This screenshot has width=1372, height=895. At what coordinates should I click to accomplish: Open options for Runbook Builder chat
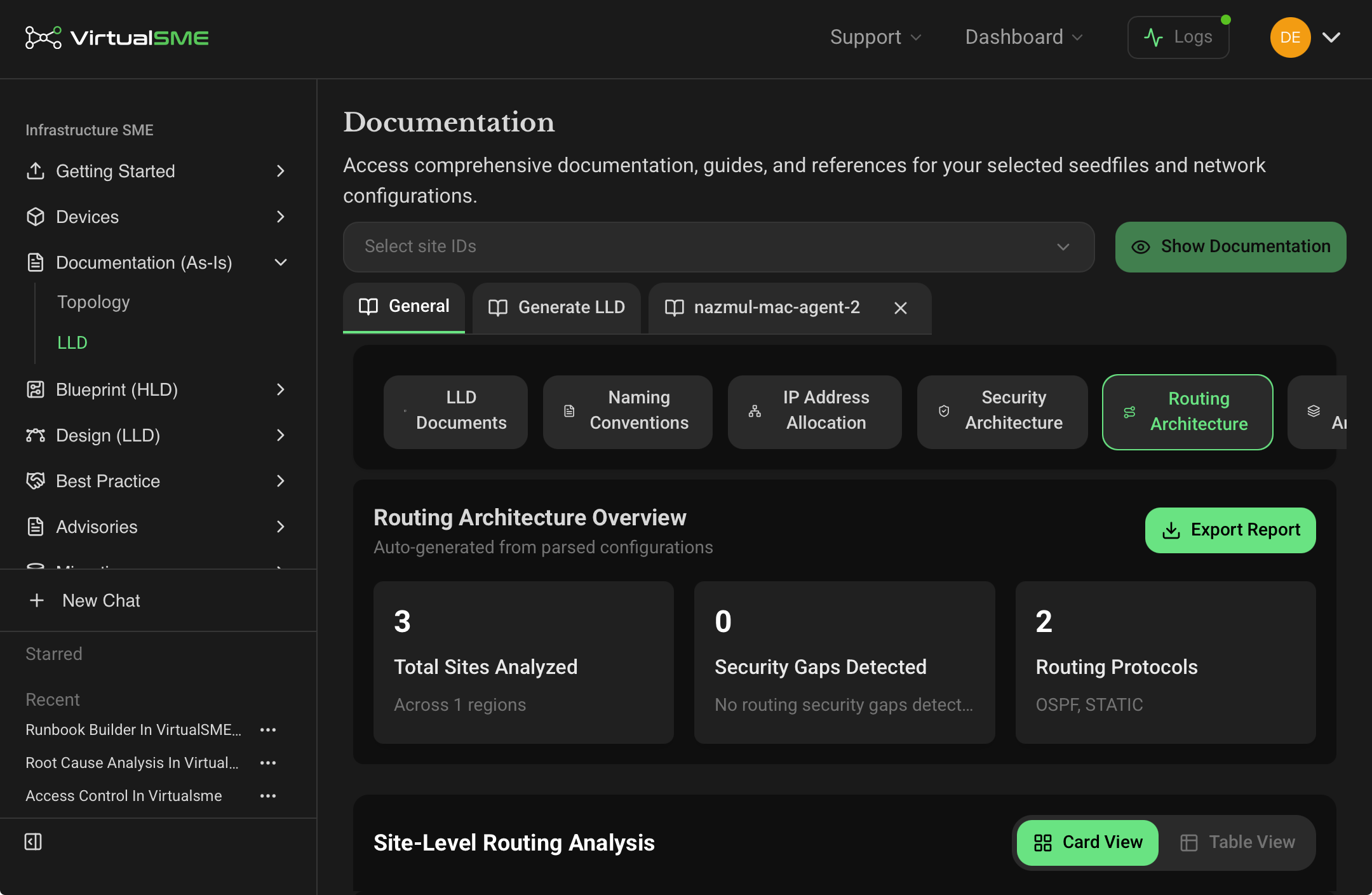(x=268, y=730)
